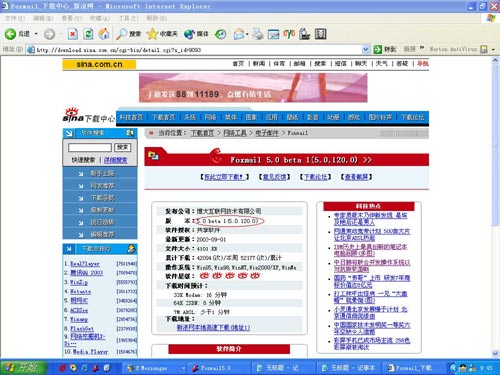Switch to the Notepad taskbar window labeled 记事本
Screen dimensions: 500x375
pyautogui.click(x=348, y=368)
